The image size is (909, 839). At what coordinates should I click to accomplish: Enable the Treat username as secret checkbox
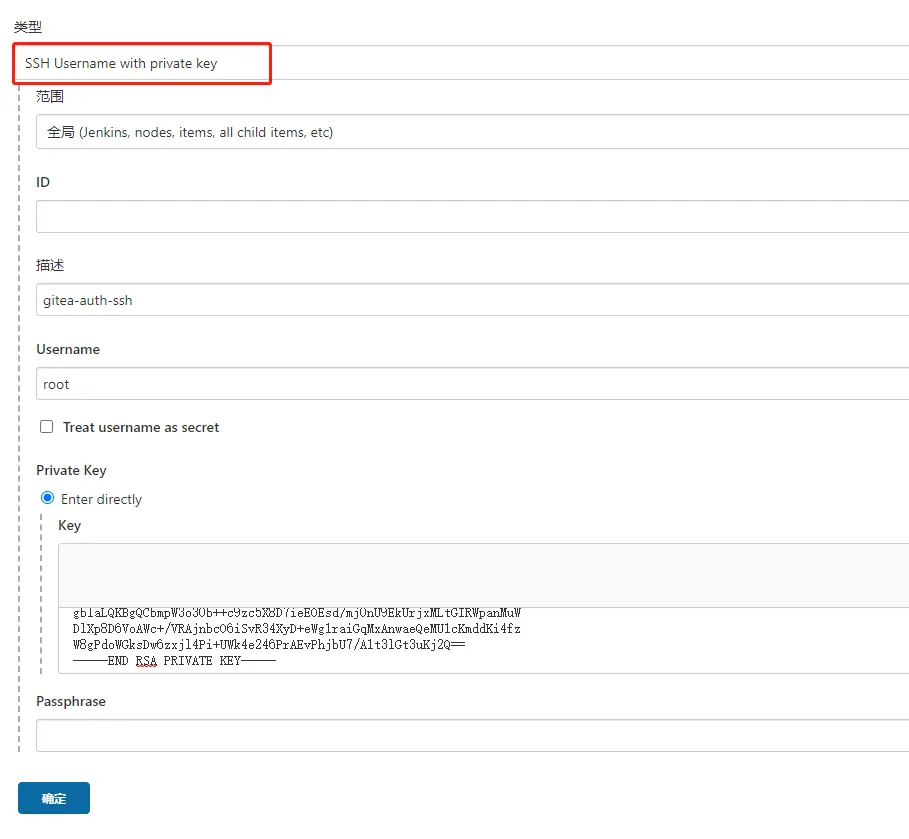[46, 427]
